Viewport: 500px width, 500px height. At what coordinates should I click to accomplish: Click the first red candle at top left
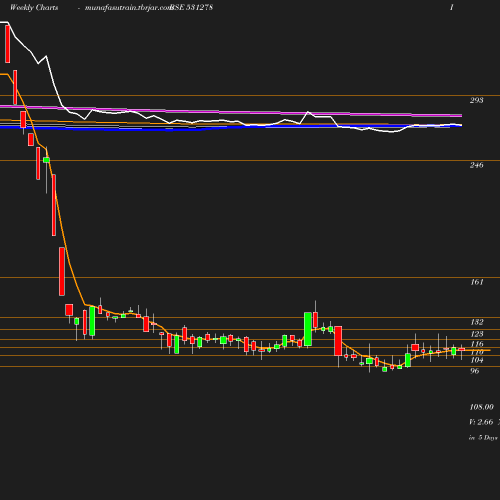click(x=8, y=44)
